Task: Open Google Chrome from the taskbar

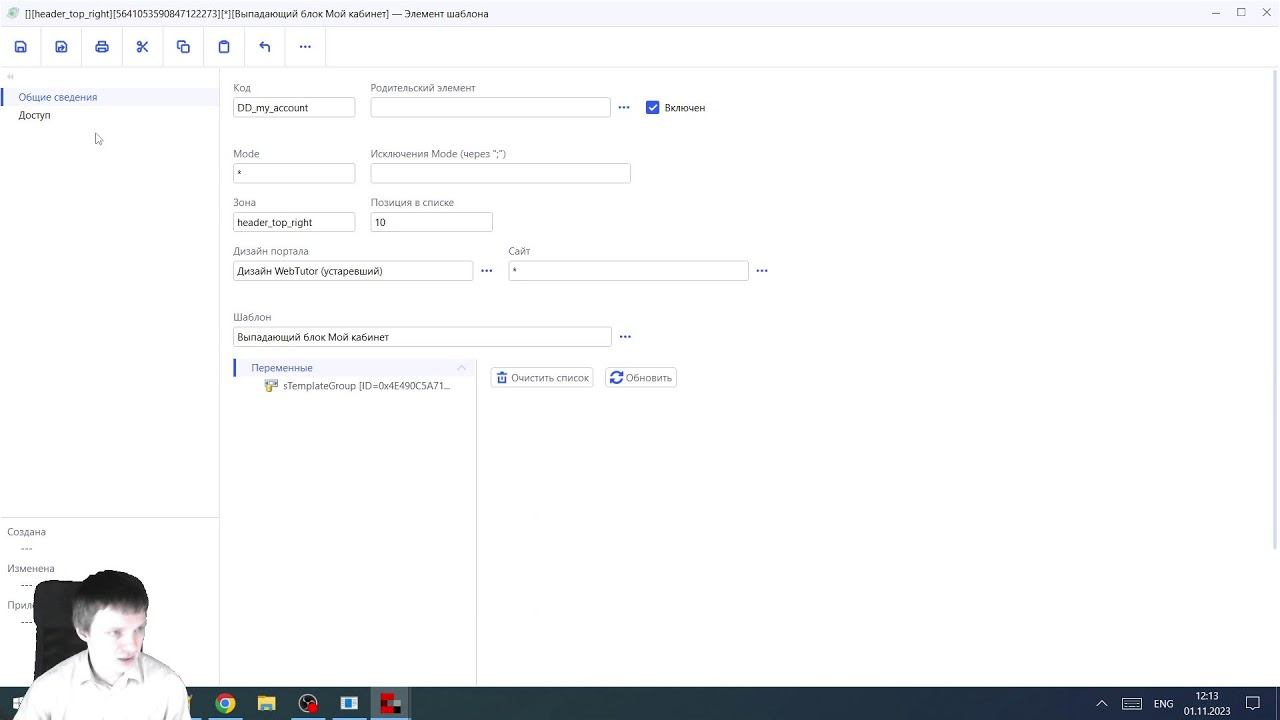Action: tap(225, 704)
